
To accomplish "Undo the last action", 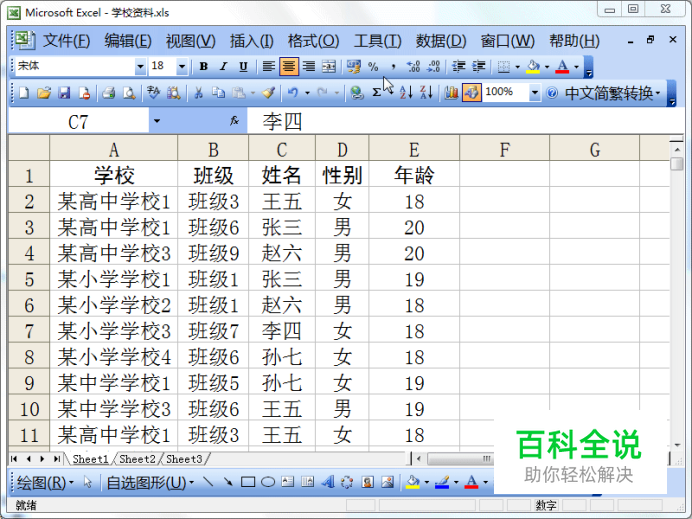I will coord(293,93).
